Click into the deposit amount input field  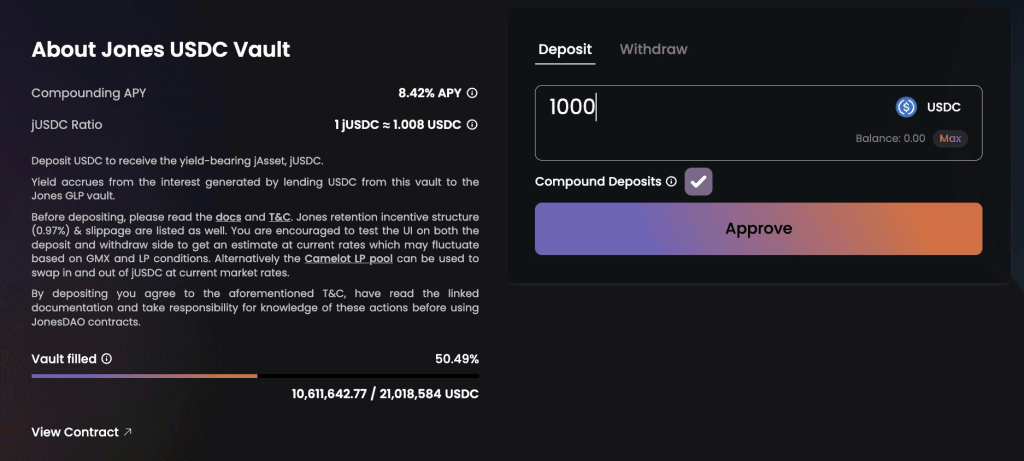click(712, 108)
